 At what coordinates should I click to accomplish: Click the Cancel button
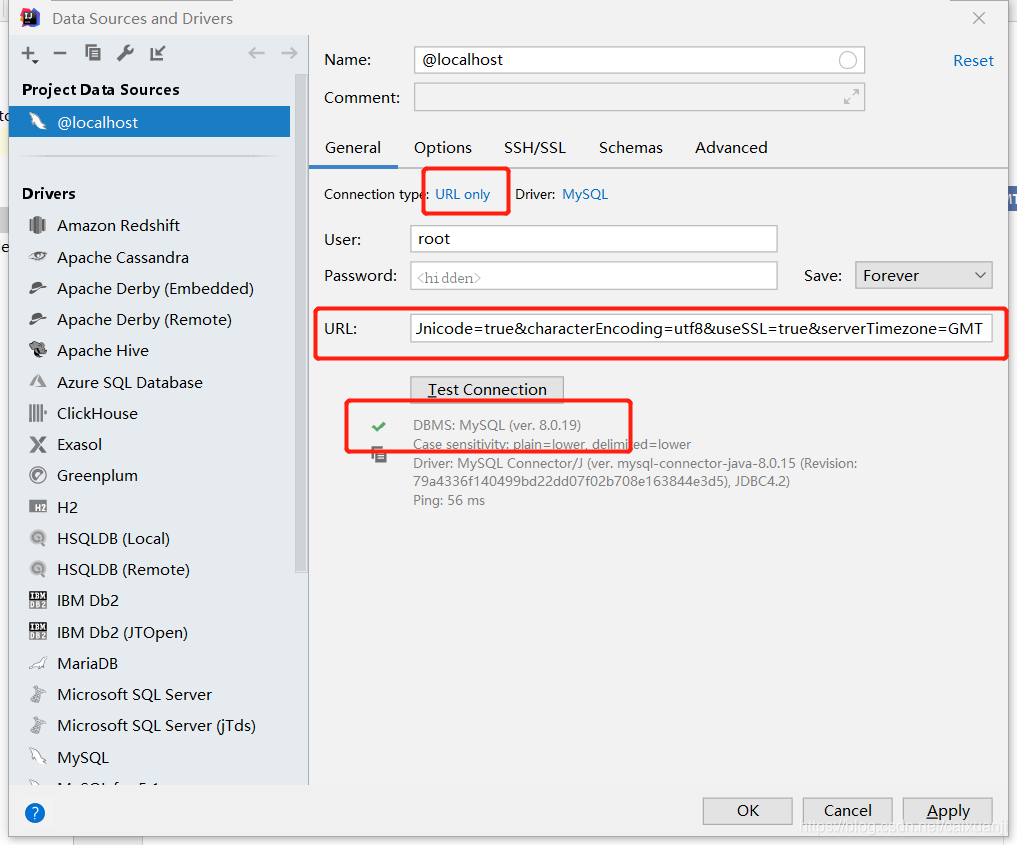coord(847,811)
